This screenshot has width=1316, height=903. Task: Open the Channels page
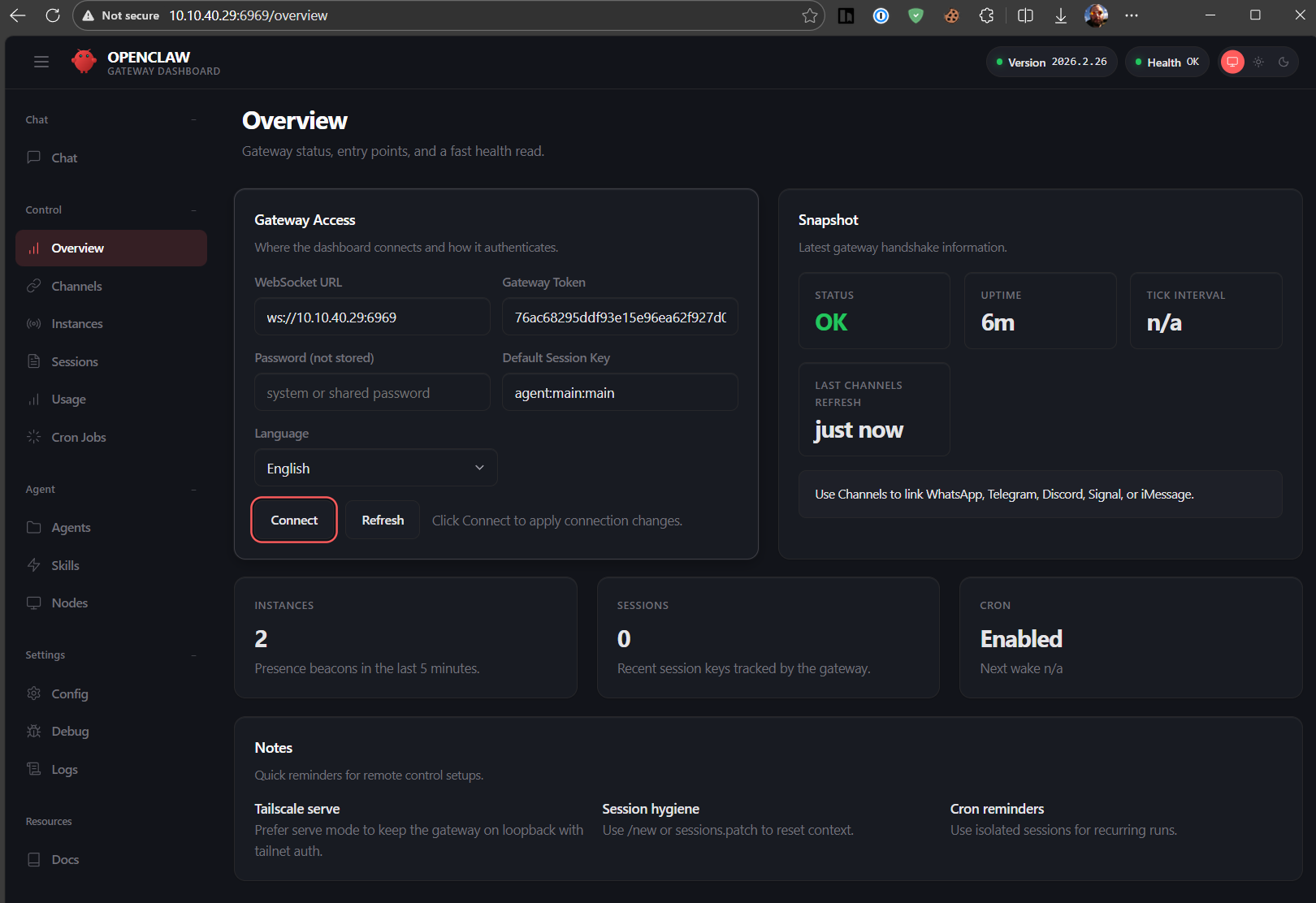tap(111, 286)
